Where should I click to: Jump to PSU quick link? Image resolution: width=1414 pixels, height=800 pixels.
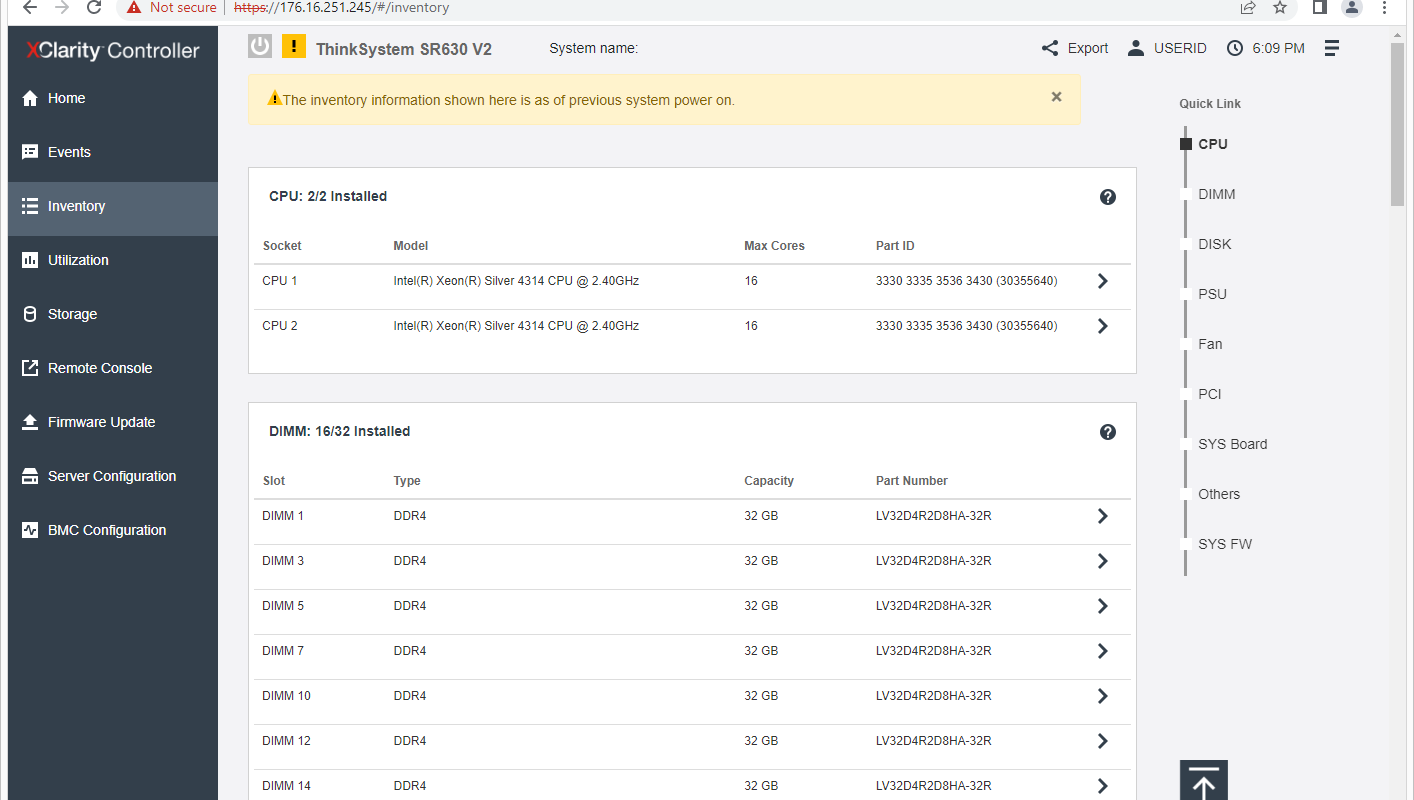[x=1212, y=294]
